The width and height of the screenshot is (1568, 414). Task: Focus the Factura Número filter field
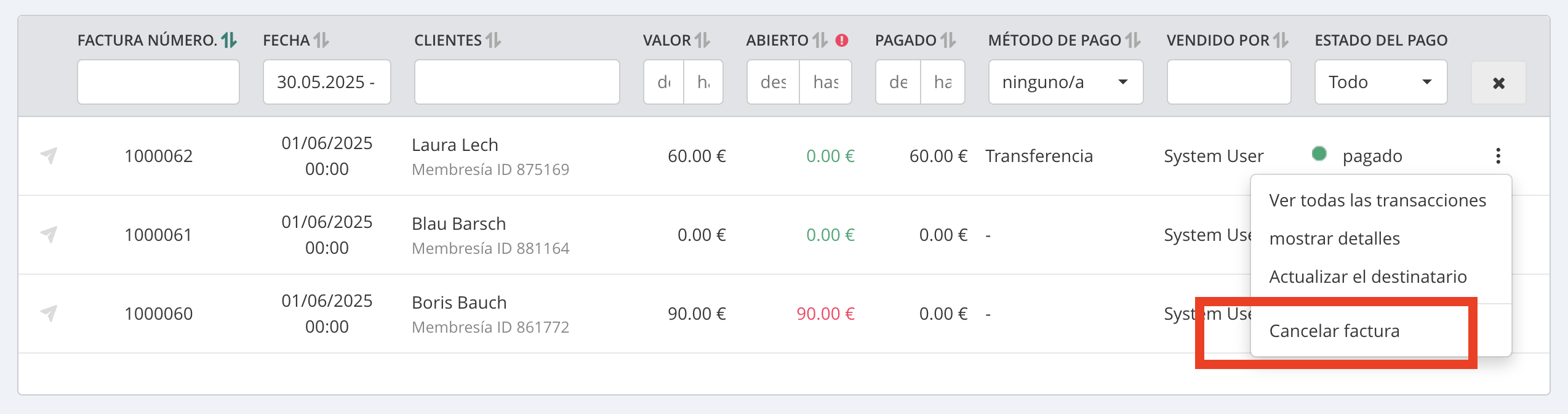(x=158, y=82)
